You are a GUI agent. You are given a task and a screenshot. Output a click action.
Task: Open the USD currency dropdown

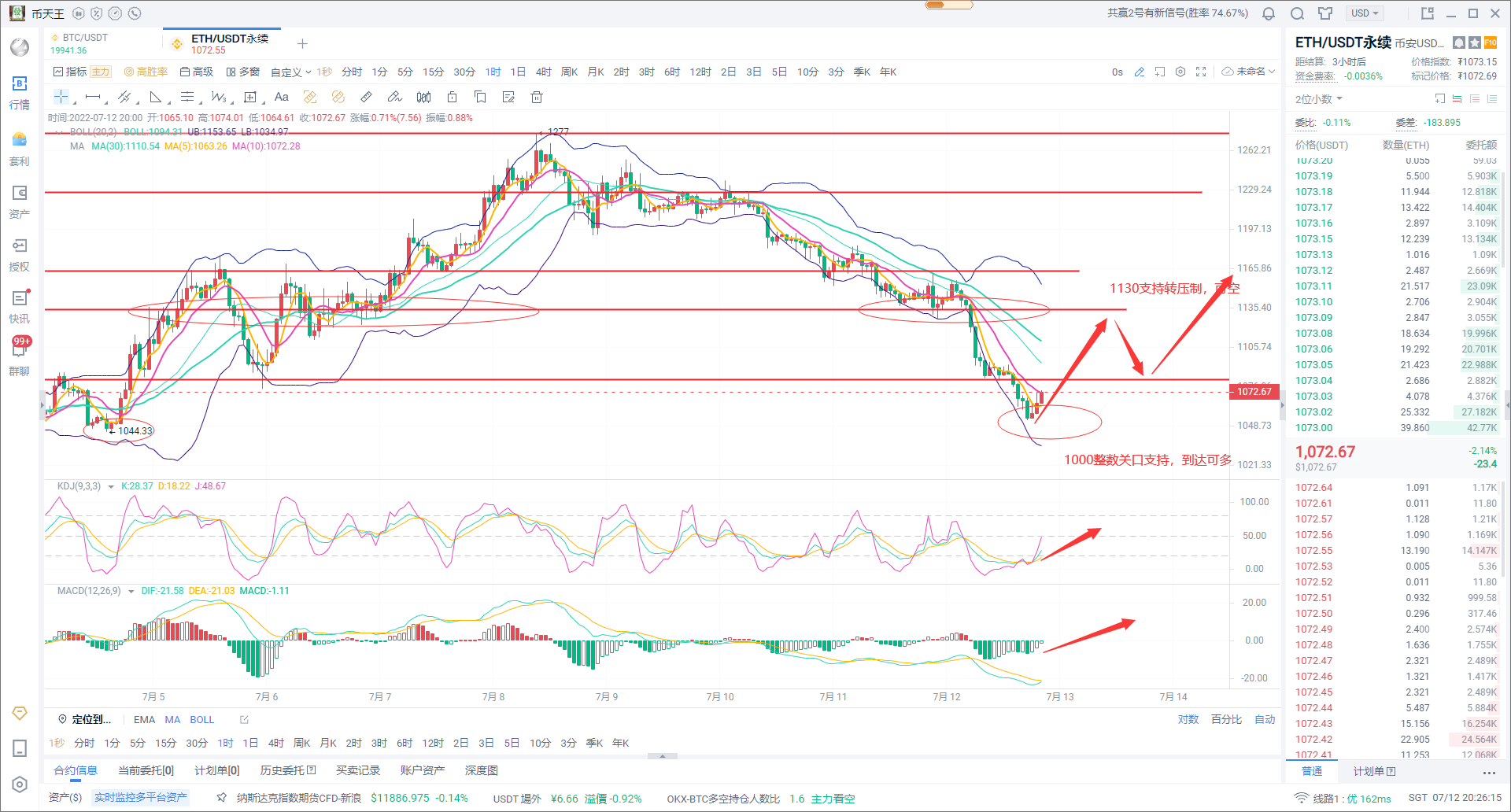[x=1365, y=13]
